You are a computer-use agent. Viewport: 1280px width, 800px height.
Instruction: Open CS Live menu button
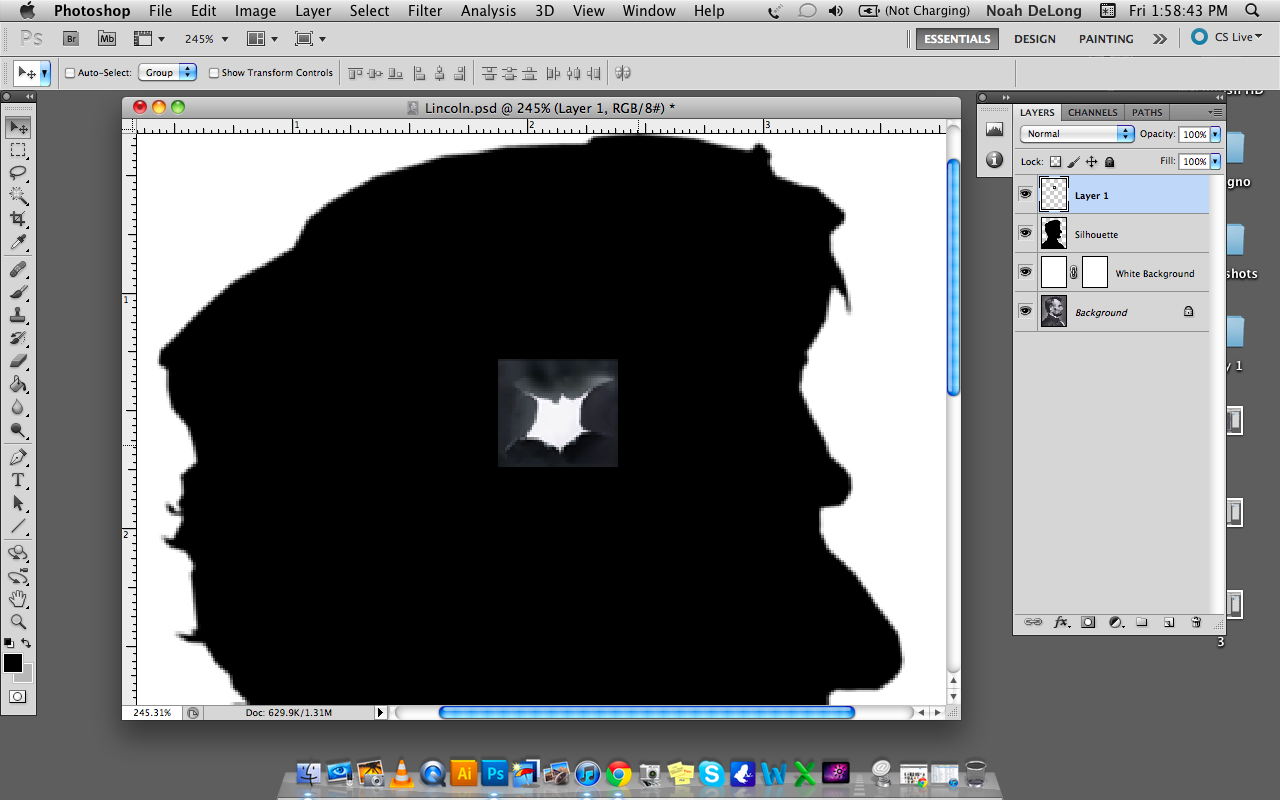tap(1227, 37)
